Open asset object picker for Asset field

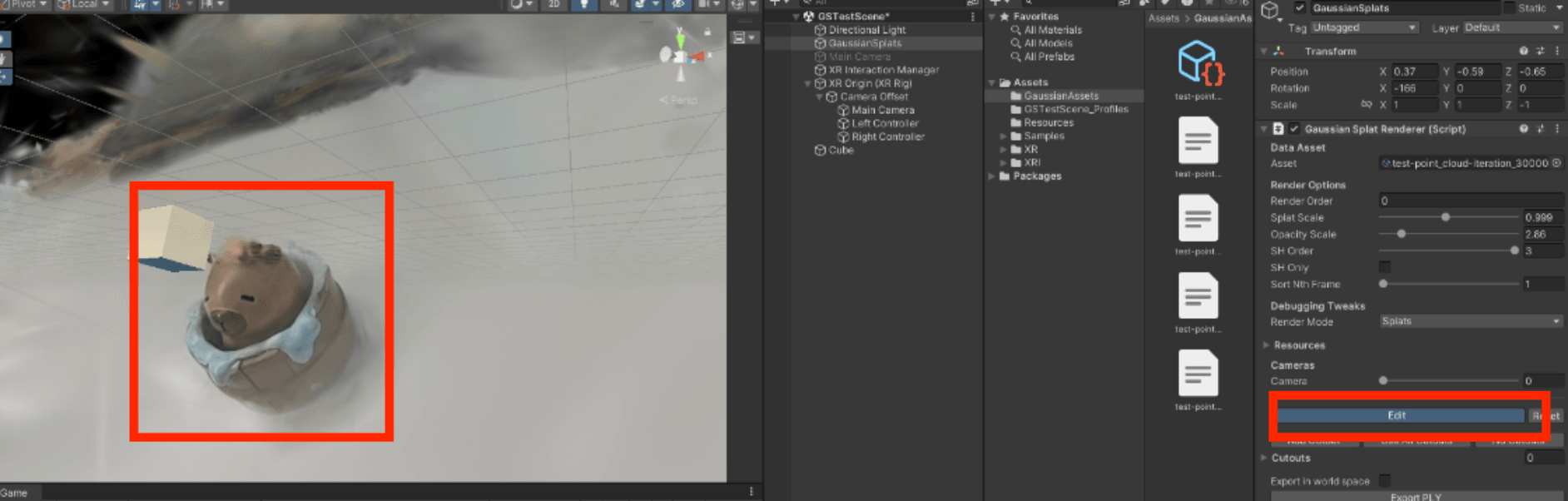click(1556, 163)
